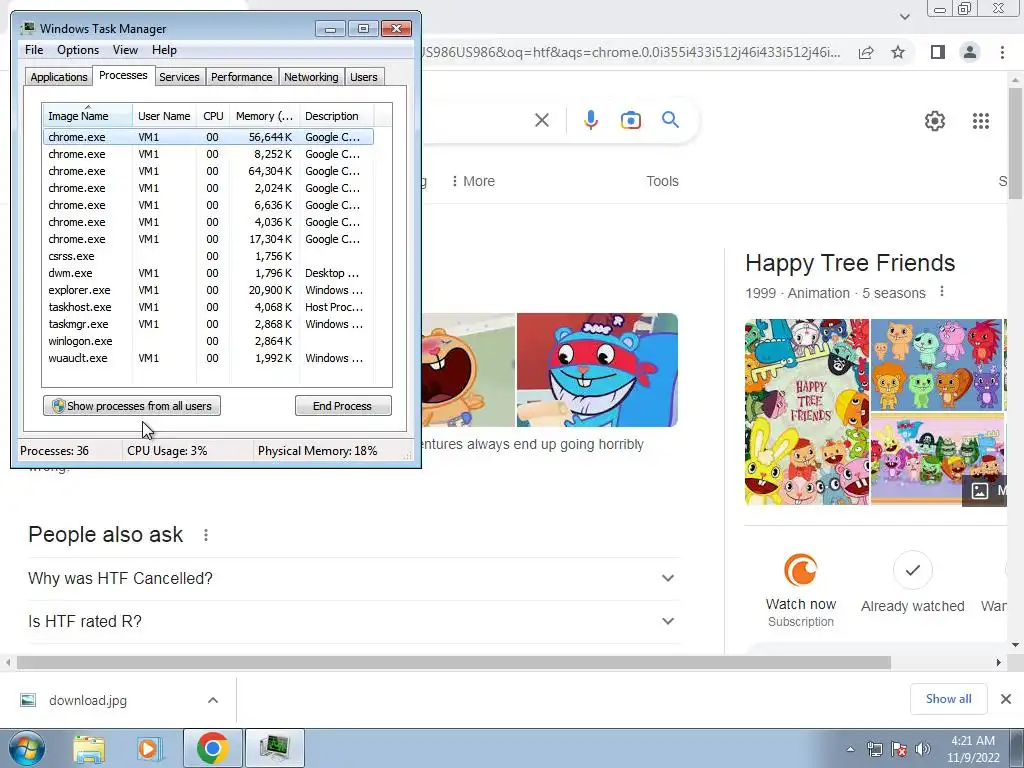Sort processes by CPU column
Image resolution: width=1024 pixels, height=768 pixels.
213,116
